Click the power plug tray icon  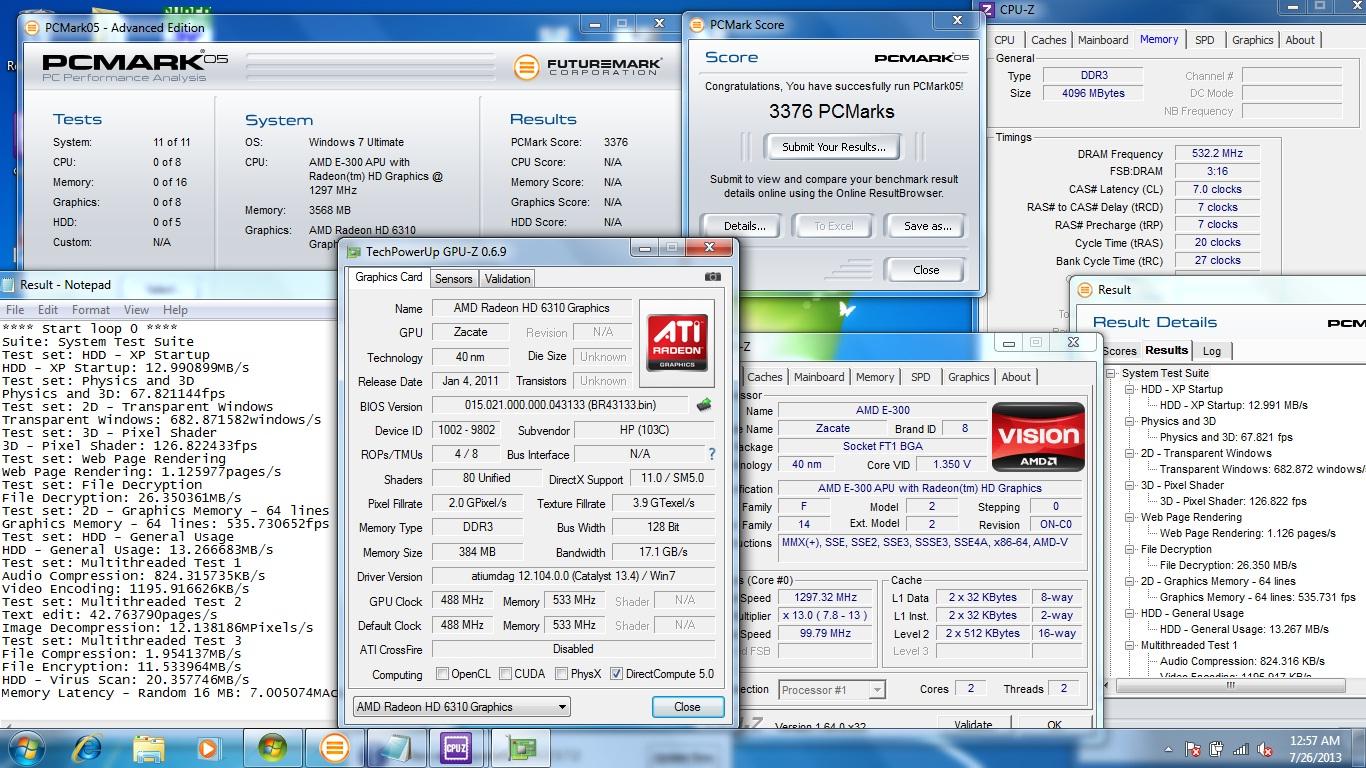tap(1217, 749)
